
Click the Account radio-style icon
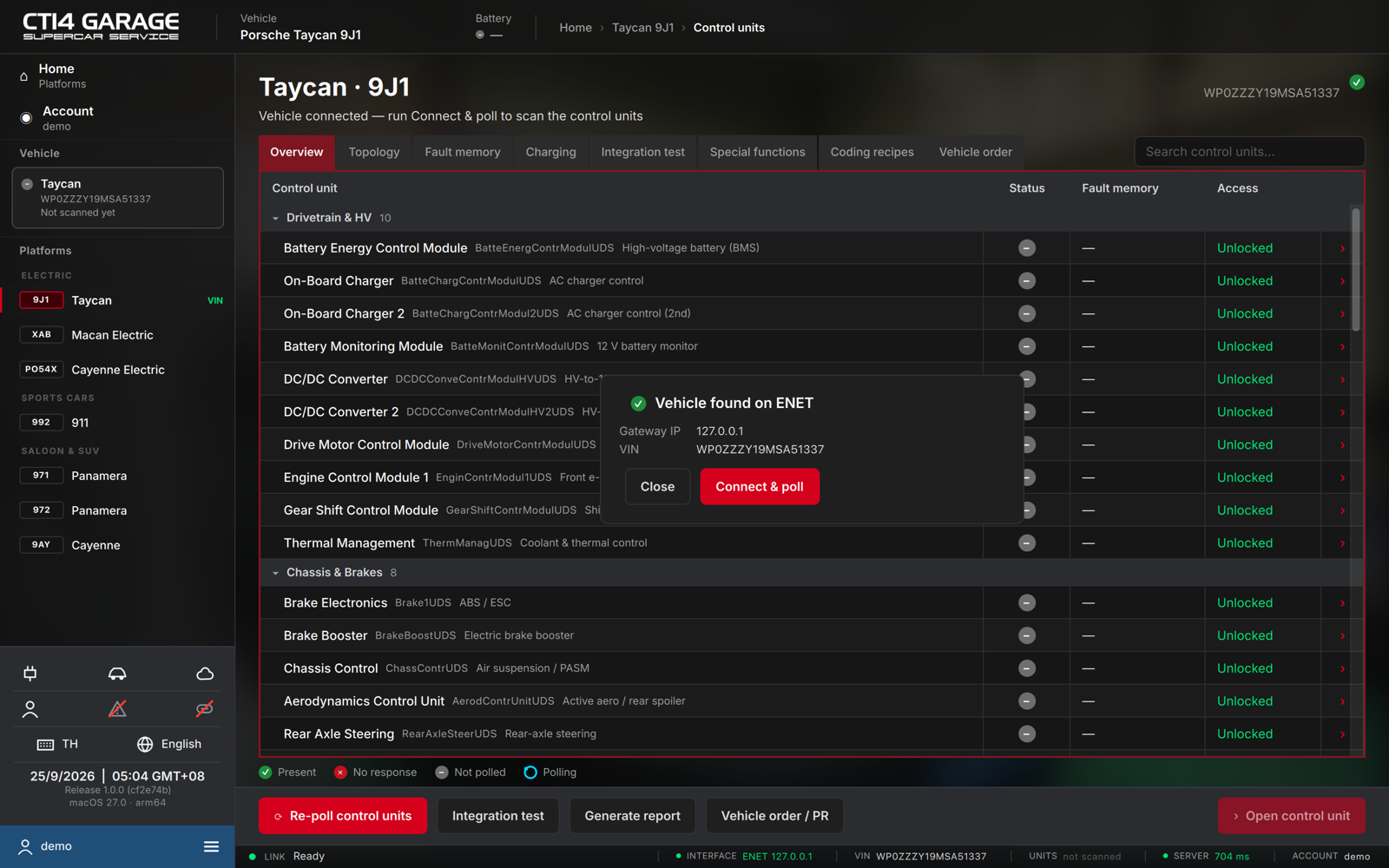tap(26, 118)
